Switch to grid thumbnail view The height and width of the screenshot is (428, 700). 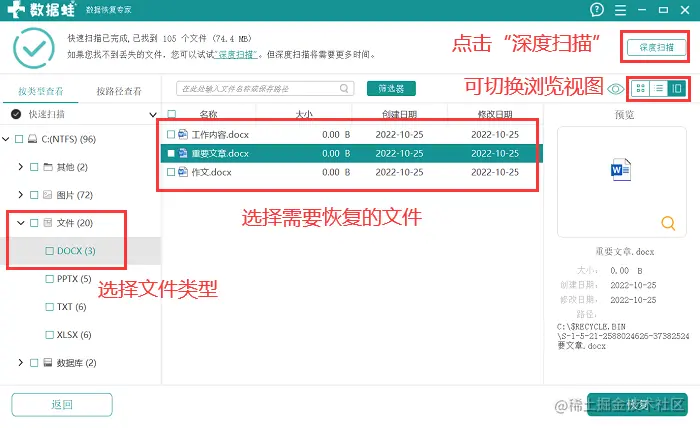coord(640,88)
